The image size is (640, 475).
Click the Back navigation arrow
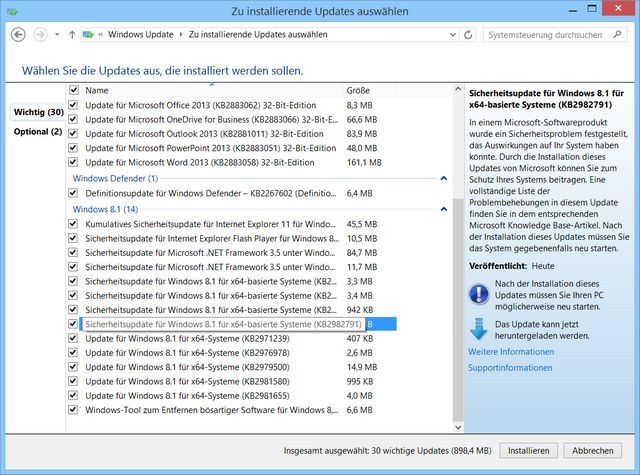pos(18,35)
